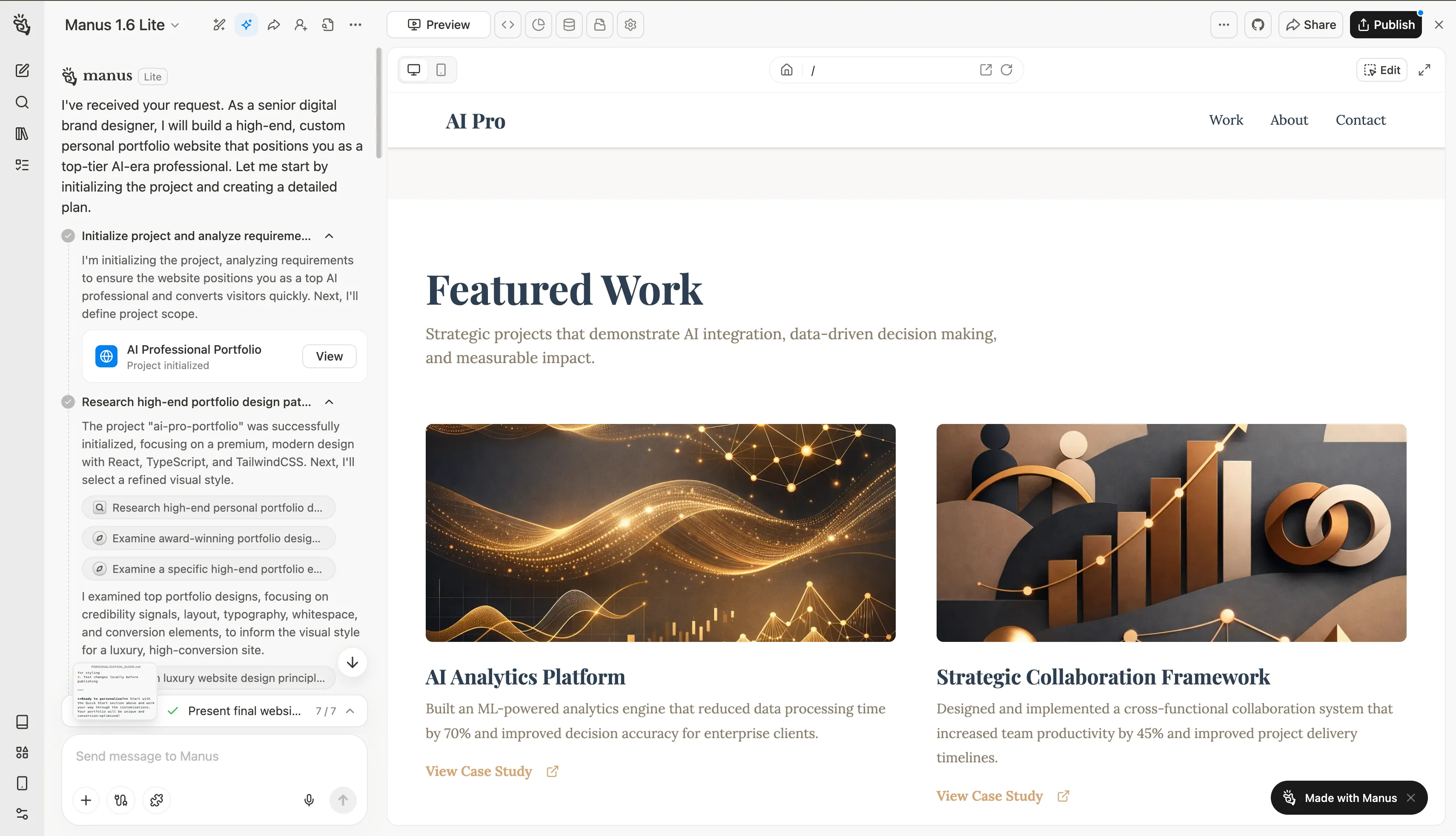Open AI Analytics View Case Study link
Viewport: 1456px width, 836px height.
click(479, 771)
